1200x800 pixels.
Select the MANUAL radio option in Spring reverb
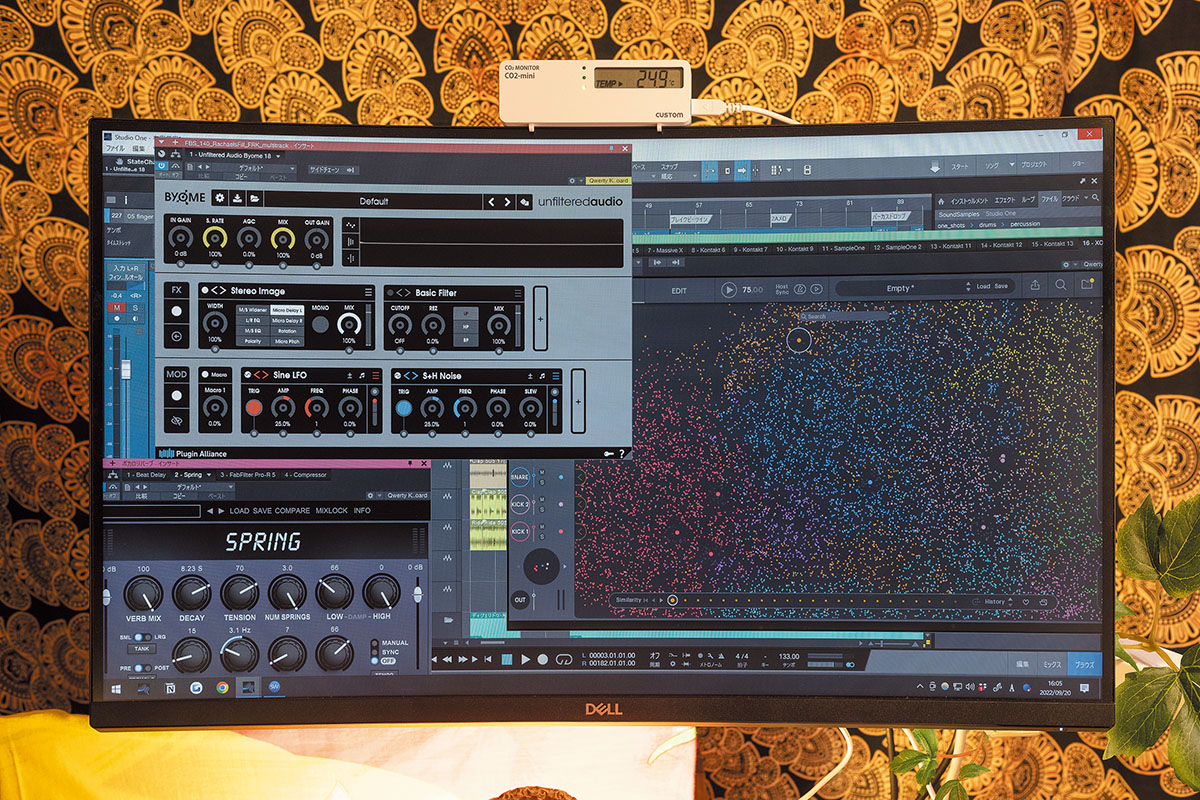tap(374, 642)
